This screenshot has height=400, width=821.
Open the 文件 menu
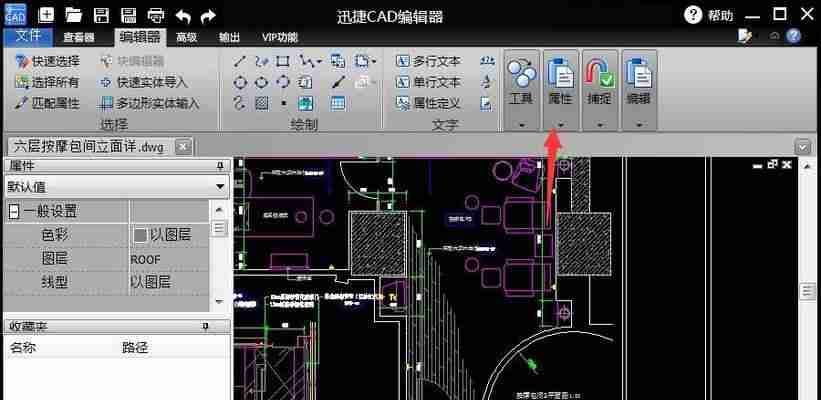tap(28, 37)
